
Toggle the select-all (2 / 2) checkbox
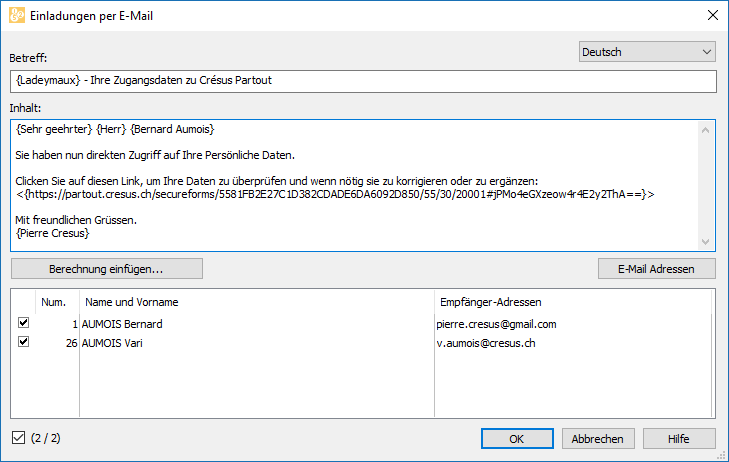click(x=19, y=437)
